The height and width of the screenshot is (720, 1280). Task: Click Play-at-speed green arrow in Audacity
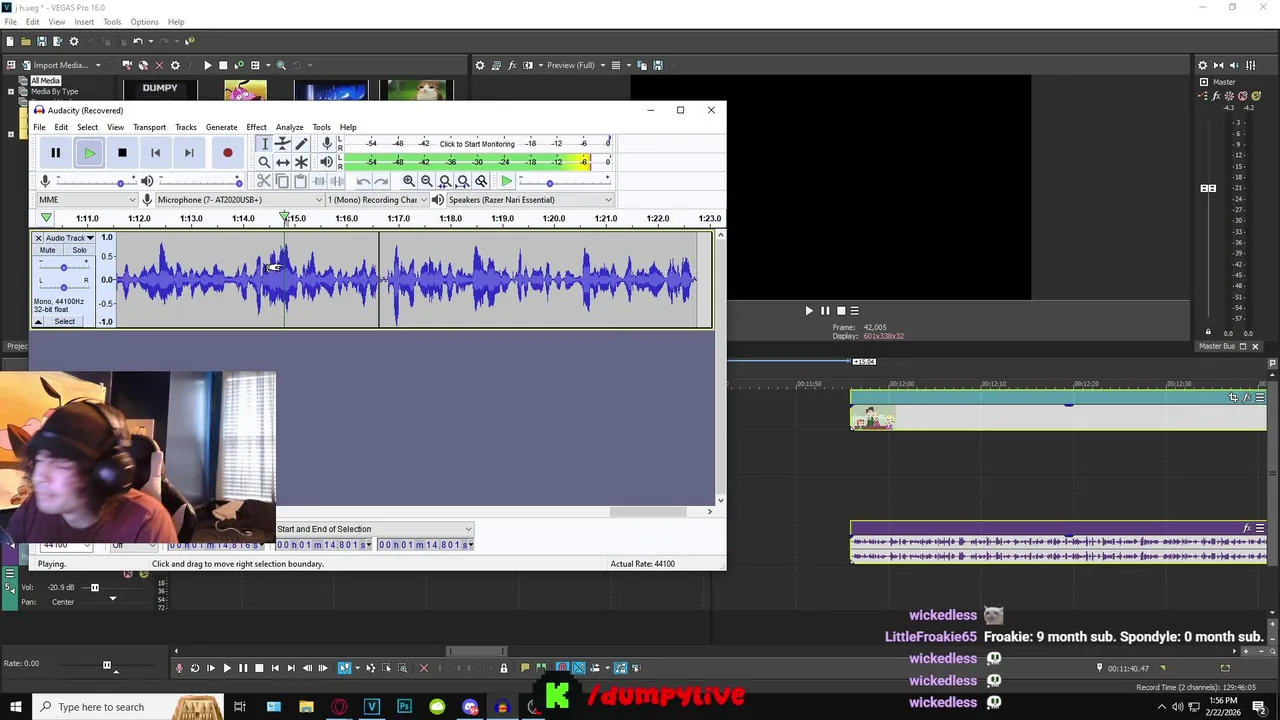[507, 181]
